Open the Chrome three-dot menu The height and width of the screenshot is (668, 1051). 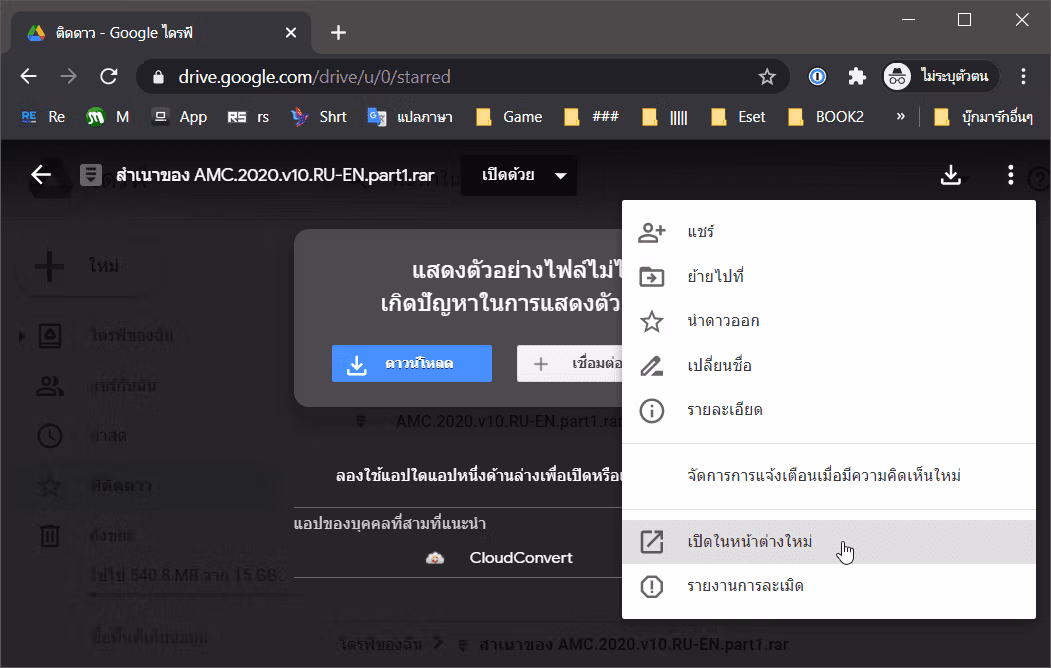1023,76
